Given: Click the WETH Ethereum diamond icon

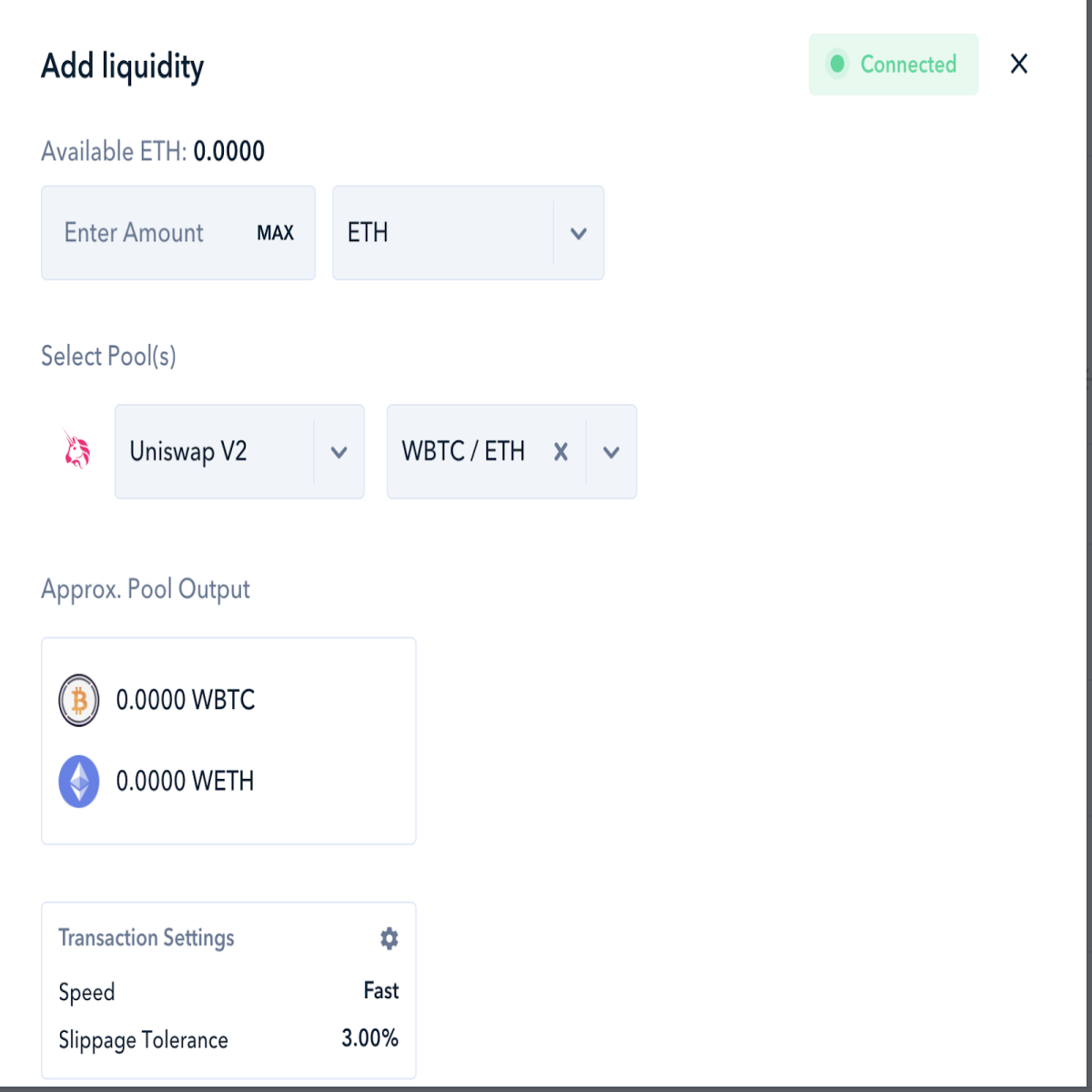Looking at the screenshot, I should click(79, 781).
